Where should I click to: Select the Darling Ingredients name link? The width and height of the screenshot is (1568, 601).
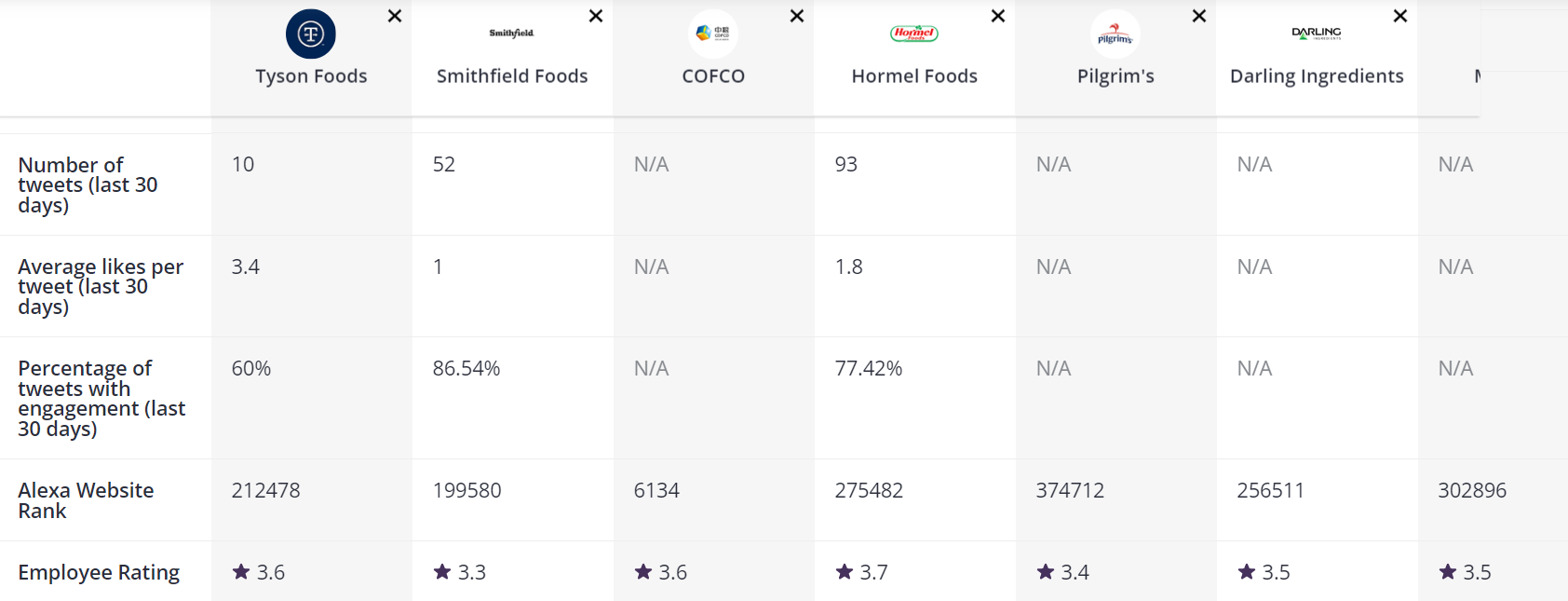(x=1317, y=76)
